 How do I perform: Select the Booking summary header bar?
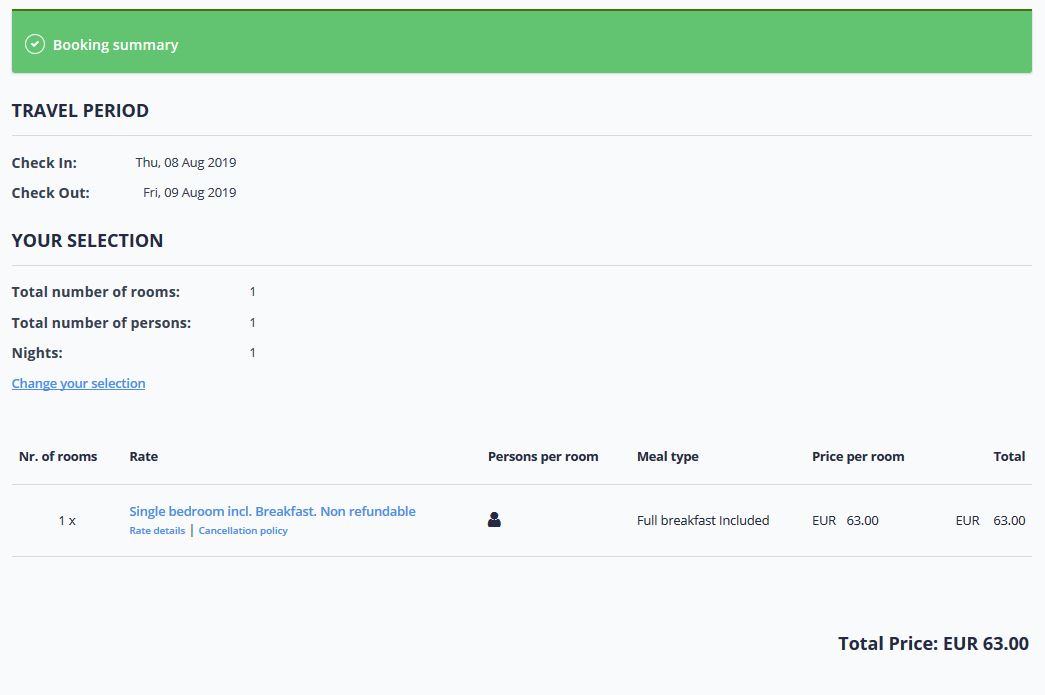tap(520, 41)
